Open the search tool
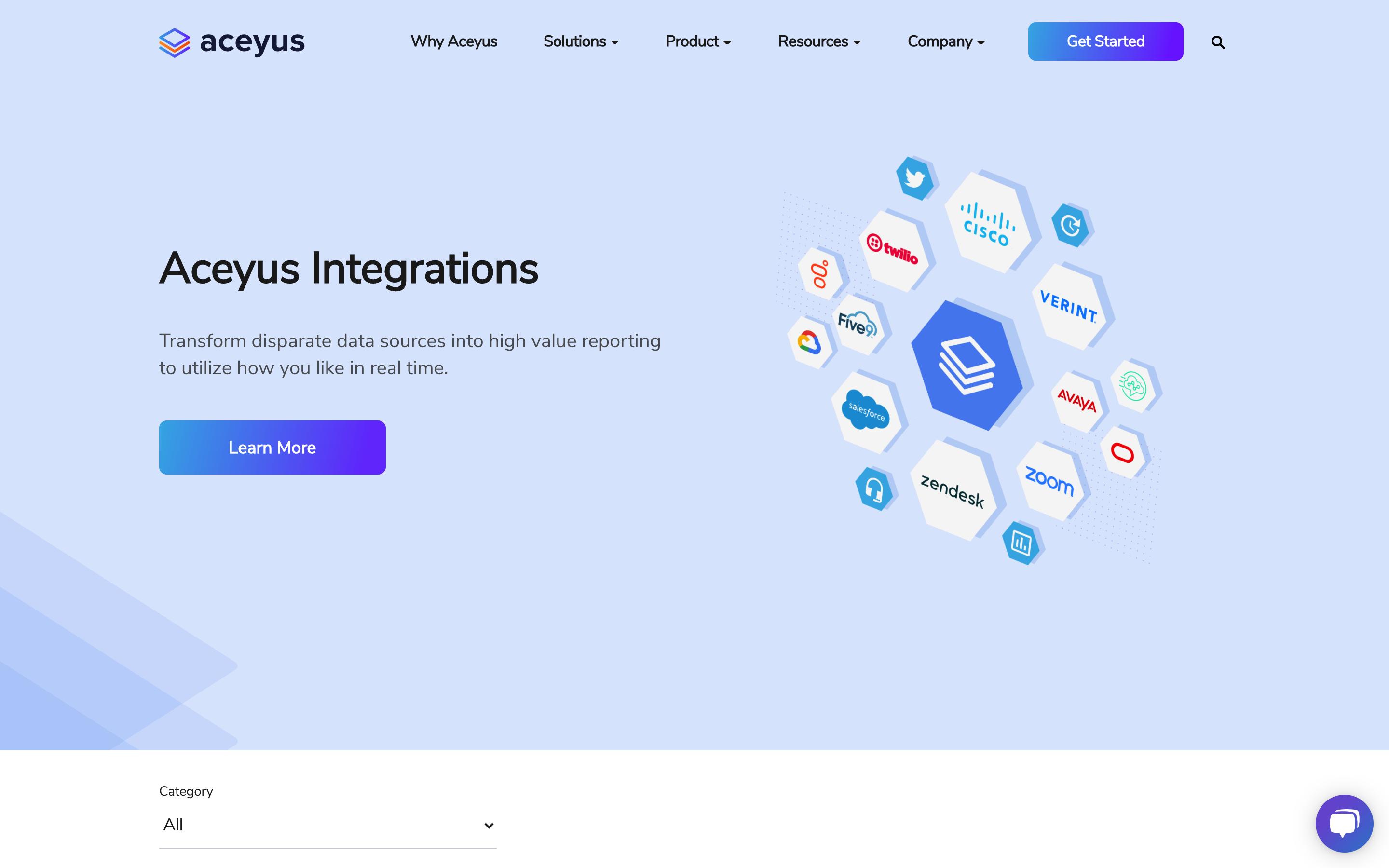This screenshot has height=868, width=1389. (1219, 42)
